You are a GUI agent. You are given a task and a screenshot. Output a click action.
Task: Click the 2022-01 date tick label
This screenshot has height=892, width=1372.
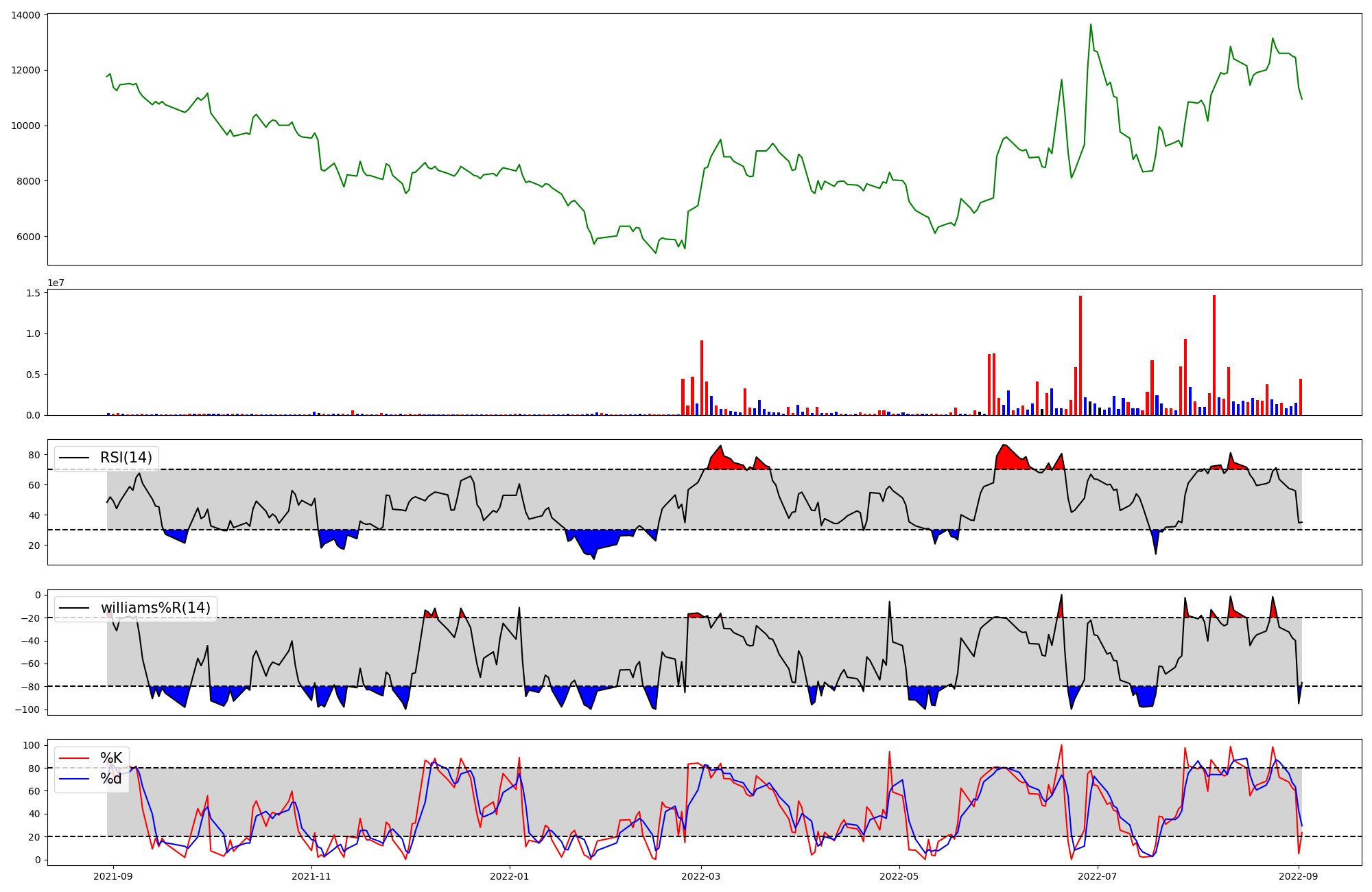click(x=510, y=876)
